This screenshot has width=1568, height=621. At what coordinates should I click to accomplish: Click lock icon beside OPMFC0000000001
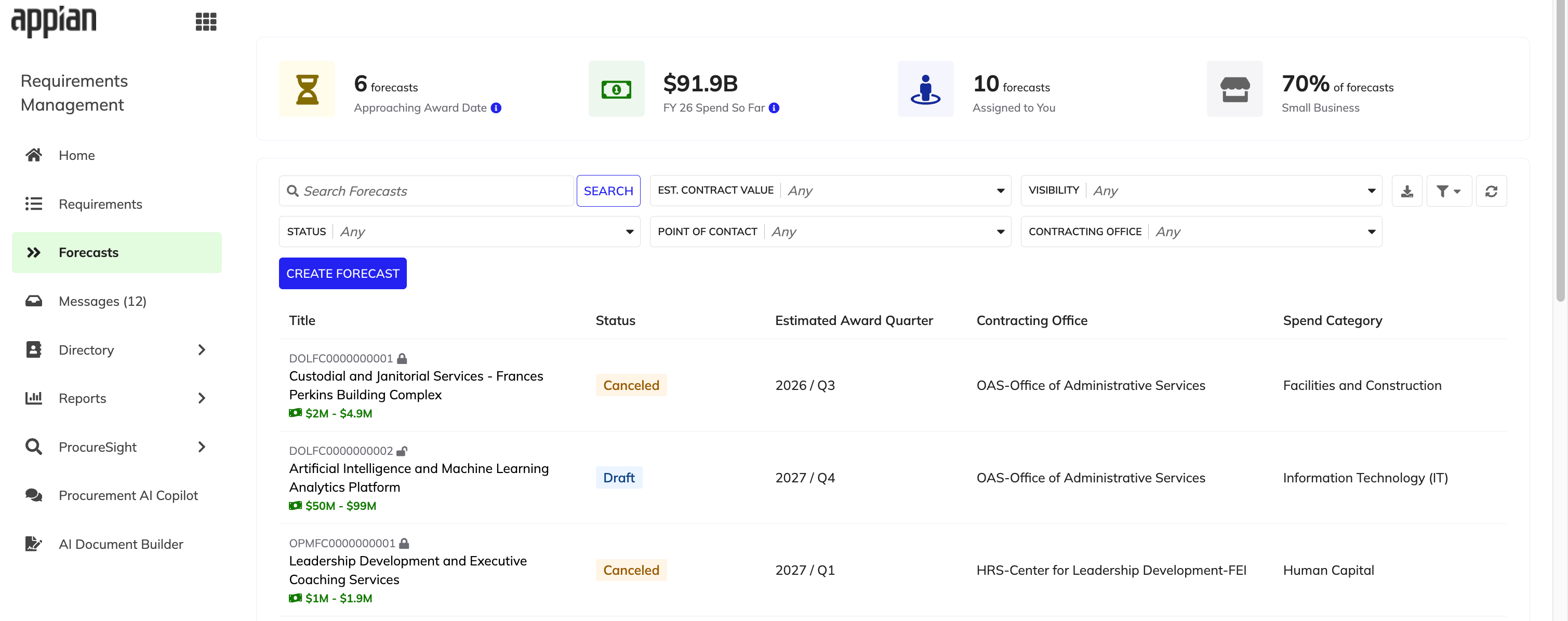[x=404, y=543]
